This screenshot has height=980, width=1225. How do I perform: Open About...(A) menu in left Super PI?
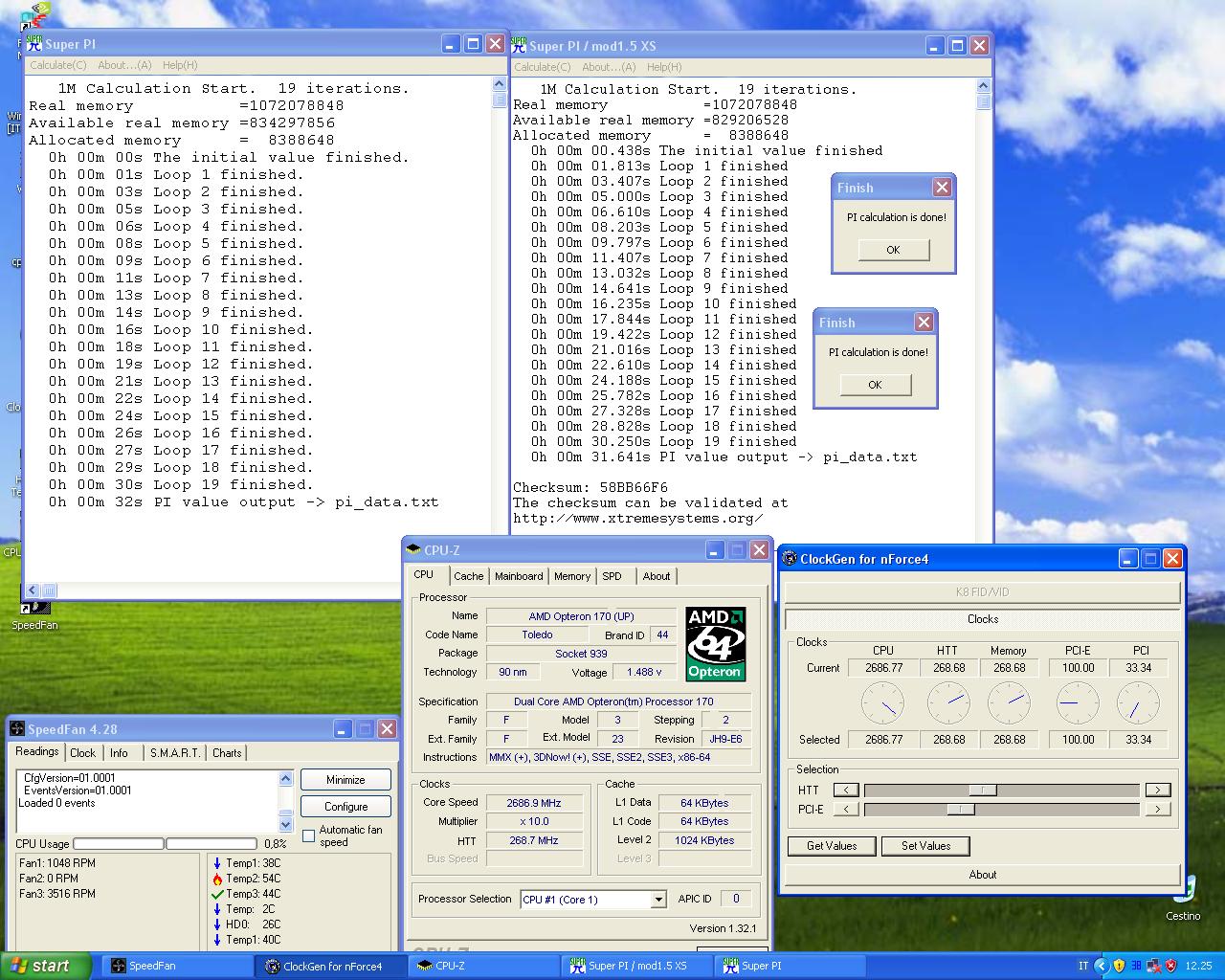[x=124, y=65]
